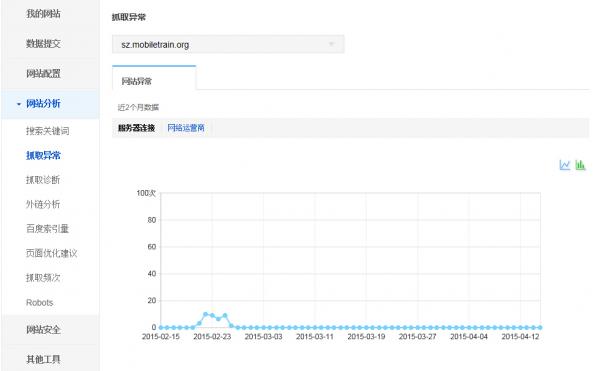Viewport: 600px width, 371px height.
Task: Open 数据提交 in the sidebar
Action: coord(43,44)
